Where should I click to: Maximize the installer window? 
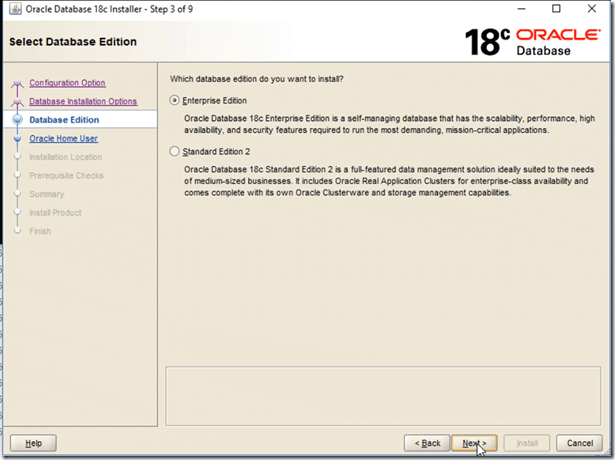pyautogui.click(x=556, y=9)
